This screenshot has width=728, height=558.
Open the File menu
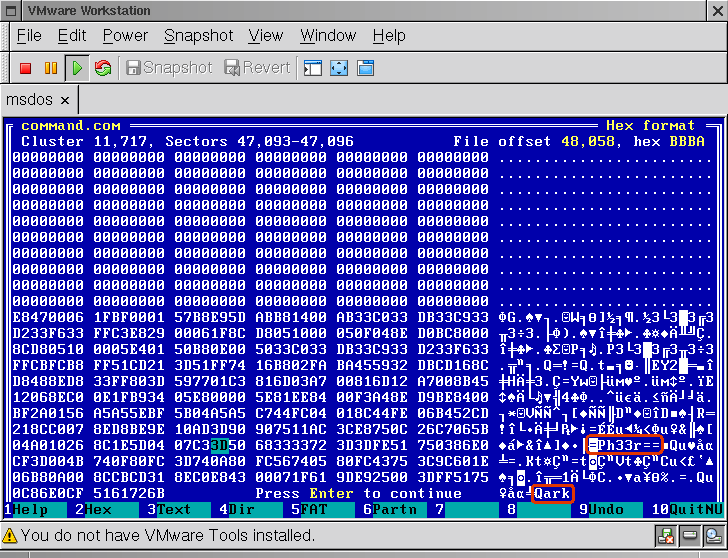tap(29, 36)
